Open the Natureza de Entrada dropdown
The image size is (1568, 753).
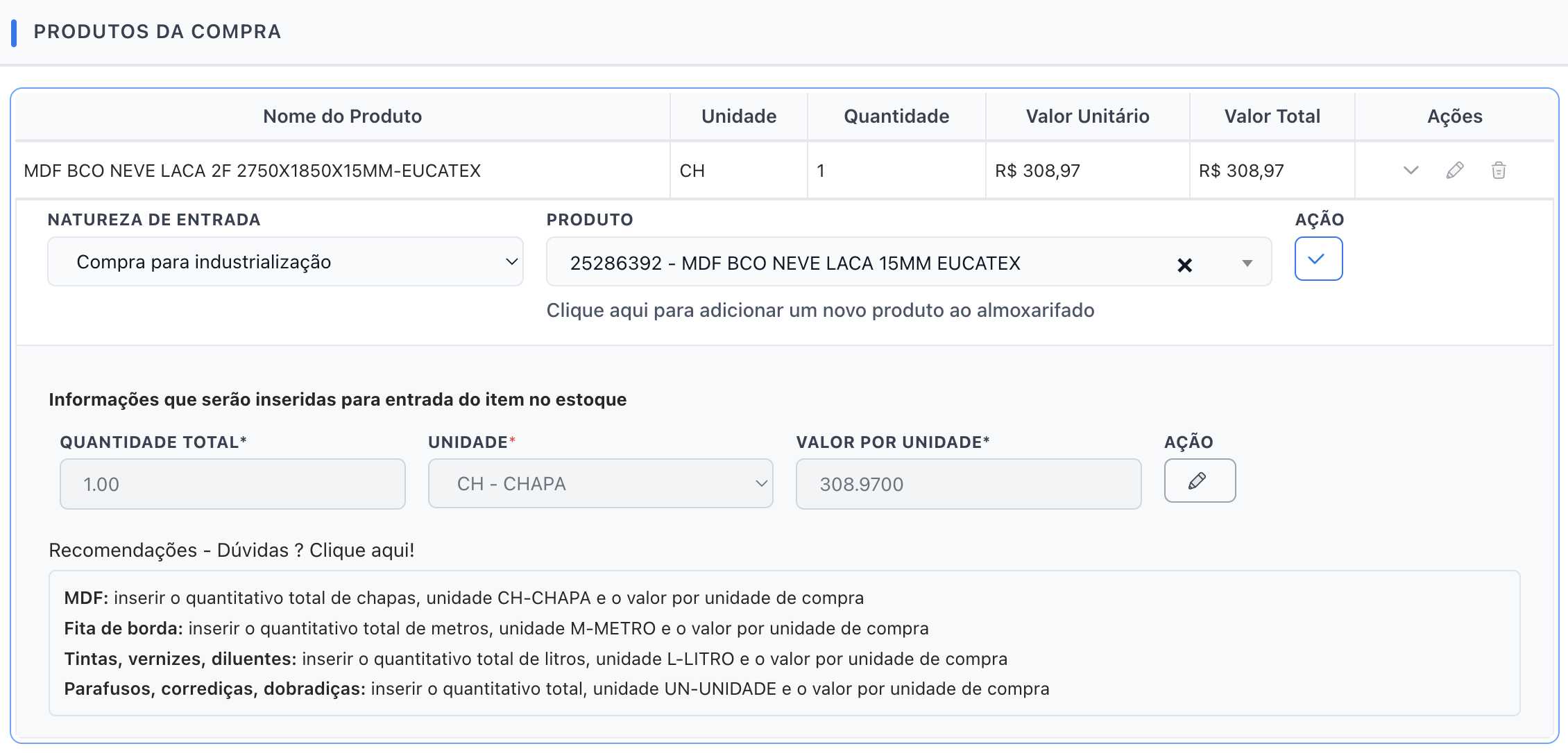tap(285, 262)
